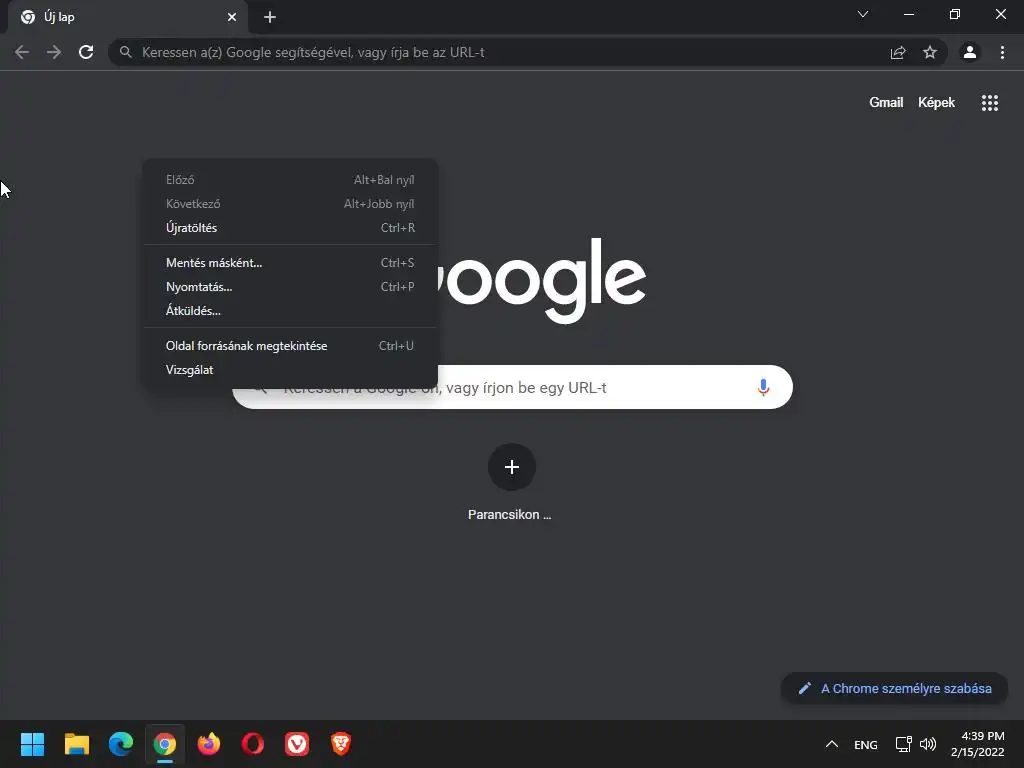Launch Brave from taskbar
Screen dimensions: 1024x768
point(341,744)
